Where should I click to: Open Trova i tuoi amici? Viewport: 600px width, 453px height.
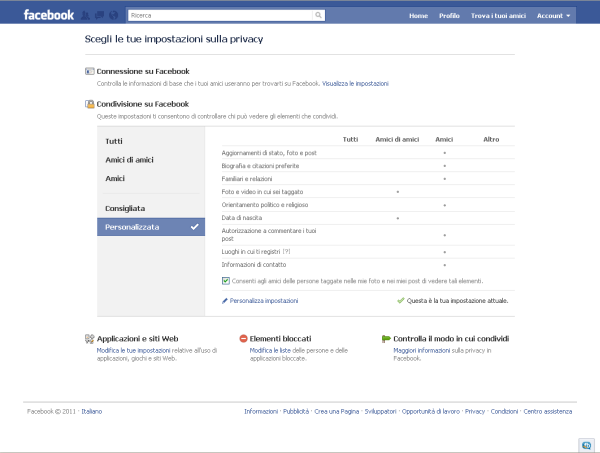tap(498, 16)
